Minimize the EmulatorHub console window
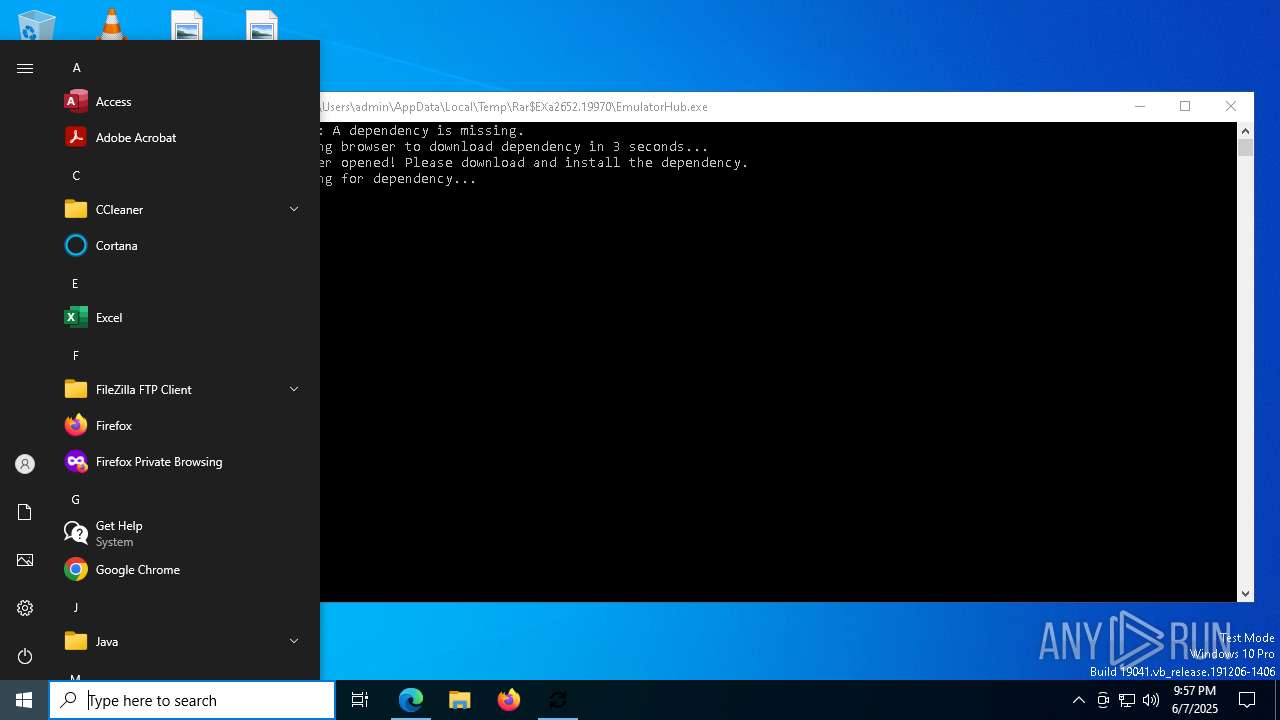 coord(1139,106)
